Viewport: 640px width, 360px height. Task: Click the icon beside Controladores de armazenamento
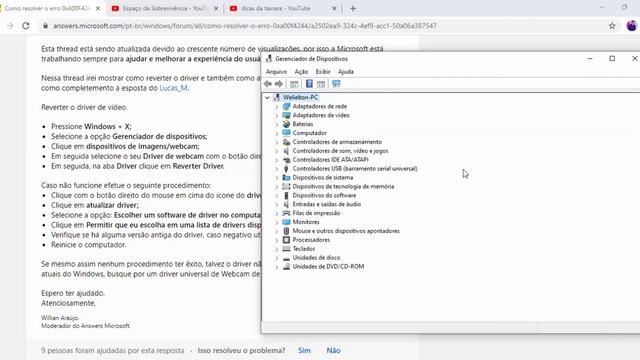(286, 142)
